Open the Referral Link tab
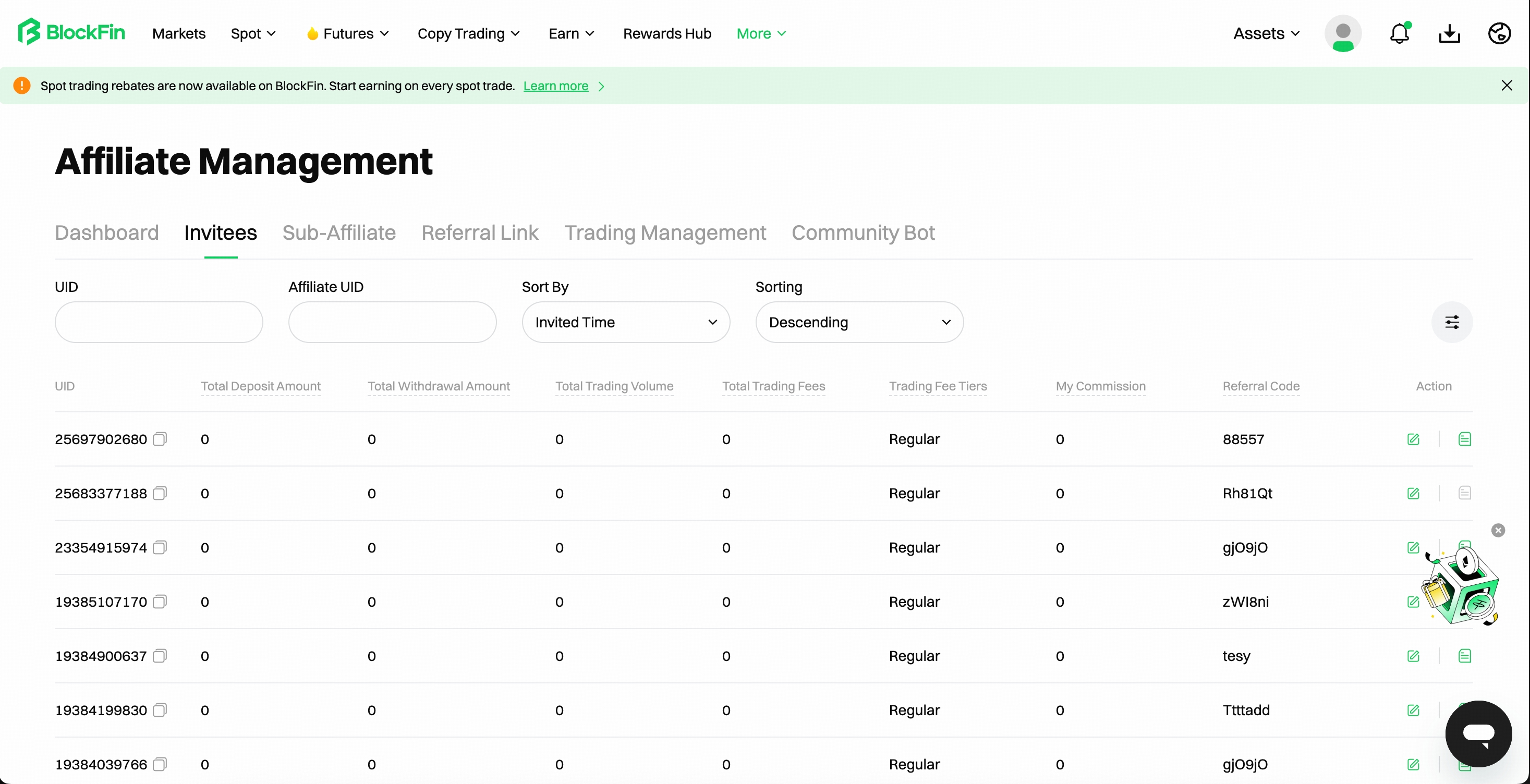Viewport: 1530px width, 784px height. (x=480, y=232)
